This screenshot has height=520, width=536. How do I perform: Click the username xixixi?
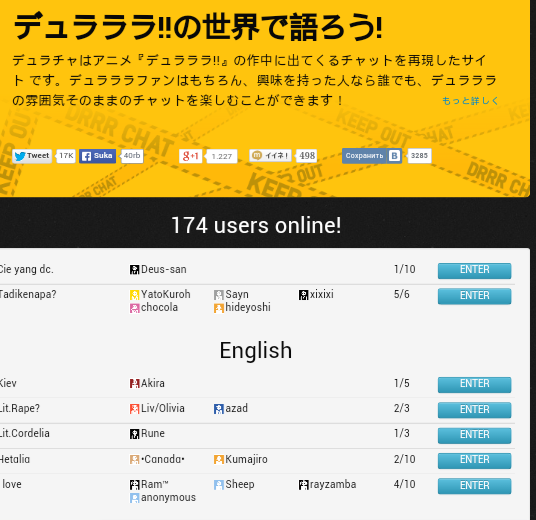[322, 294]
